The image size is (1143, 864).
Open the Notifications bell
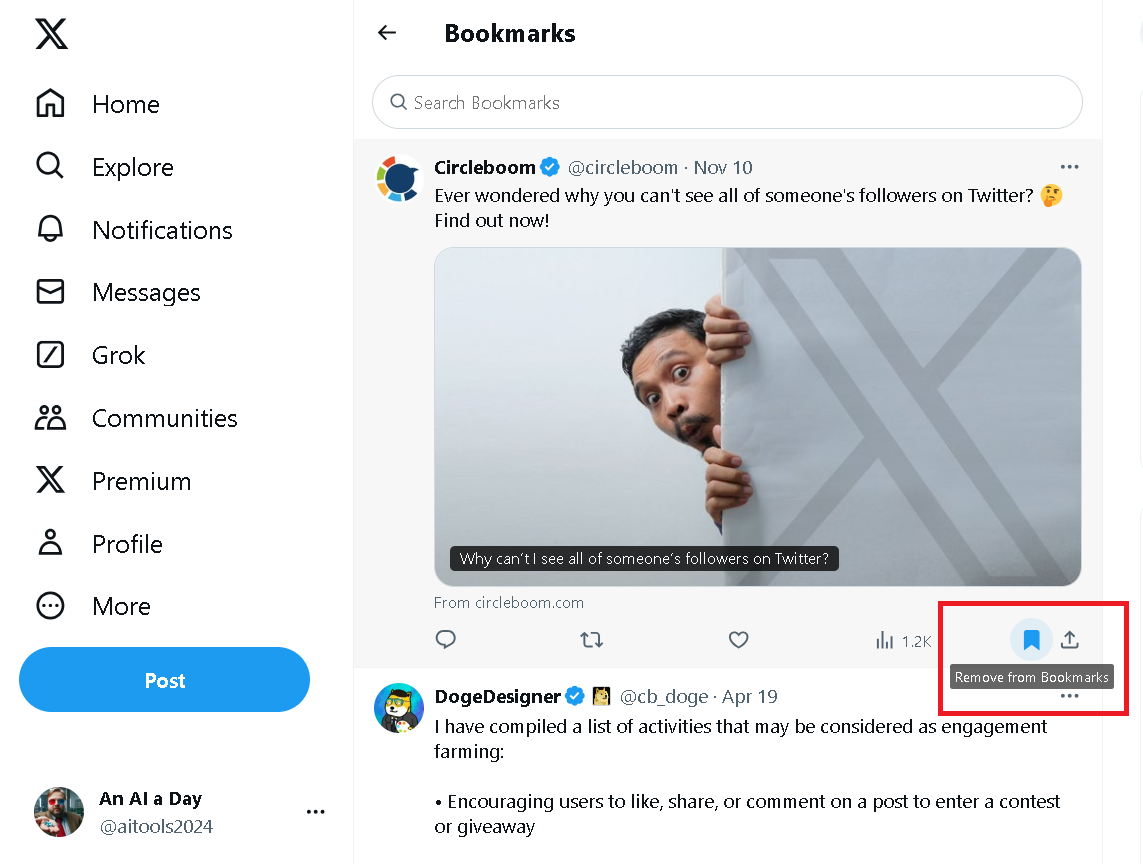[51, 229]
